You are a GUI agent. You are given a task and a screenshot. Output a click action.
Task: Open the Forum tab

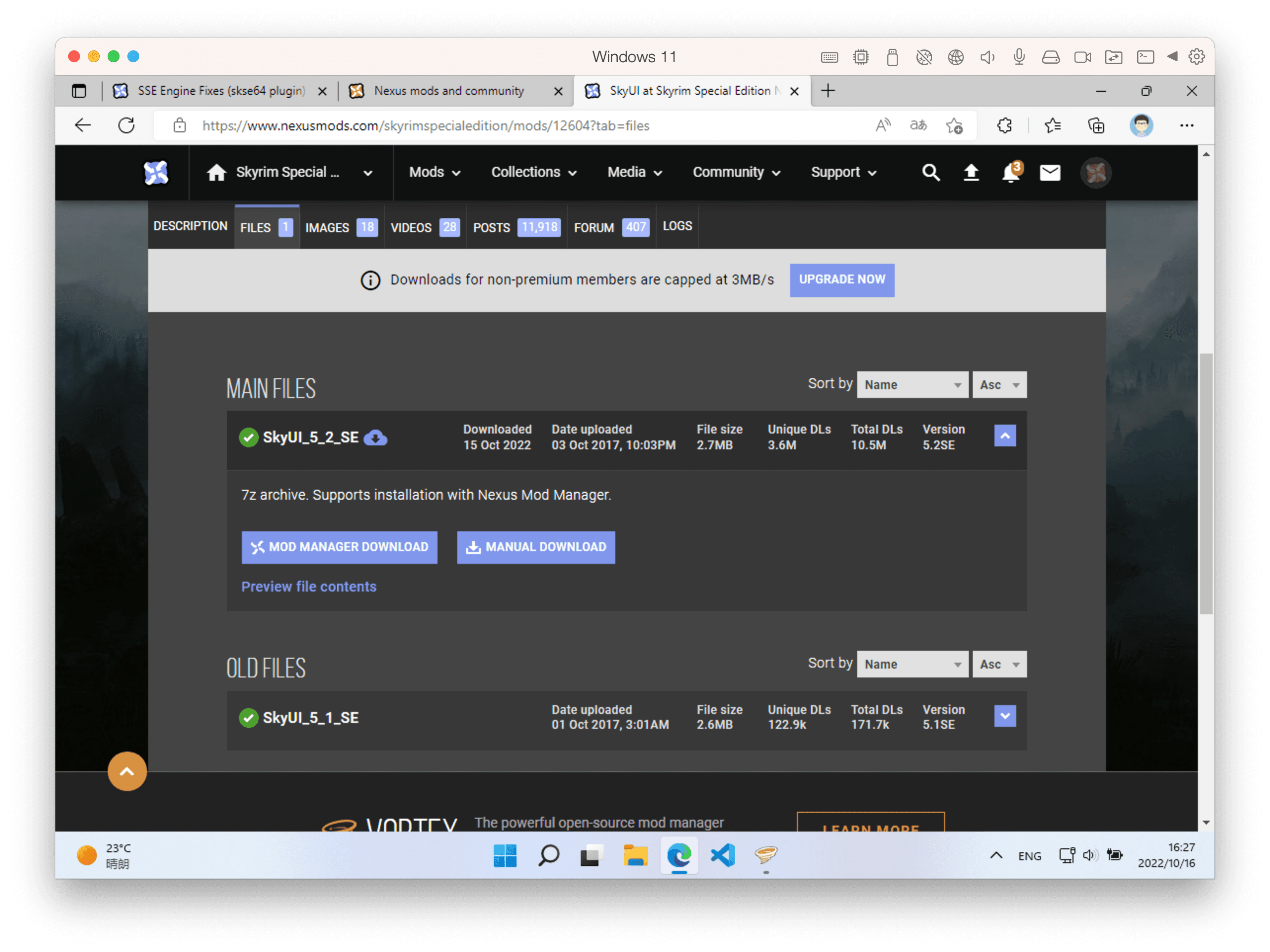[611, 227]
